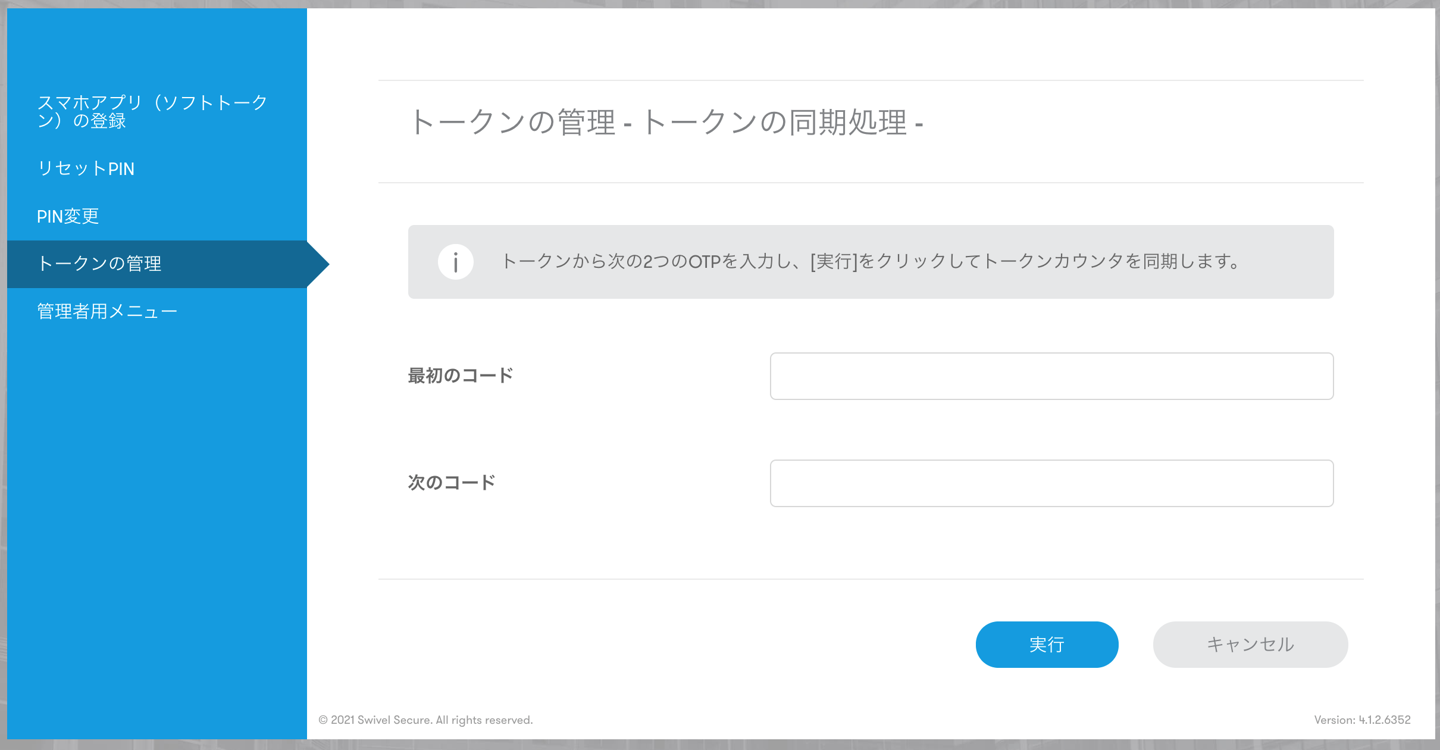Click the 次のコード field label
This screenshot has width=1440, height=750.
(x=452, y=483)
